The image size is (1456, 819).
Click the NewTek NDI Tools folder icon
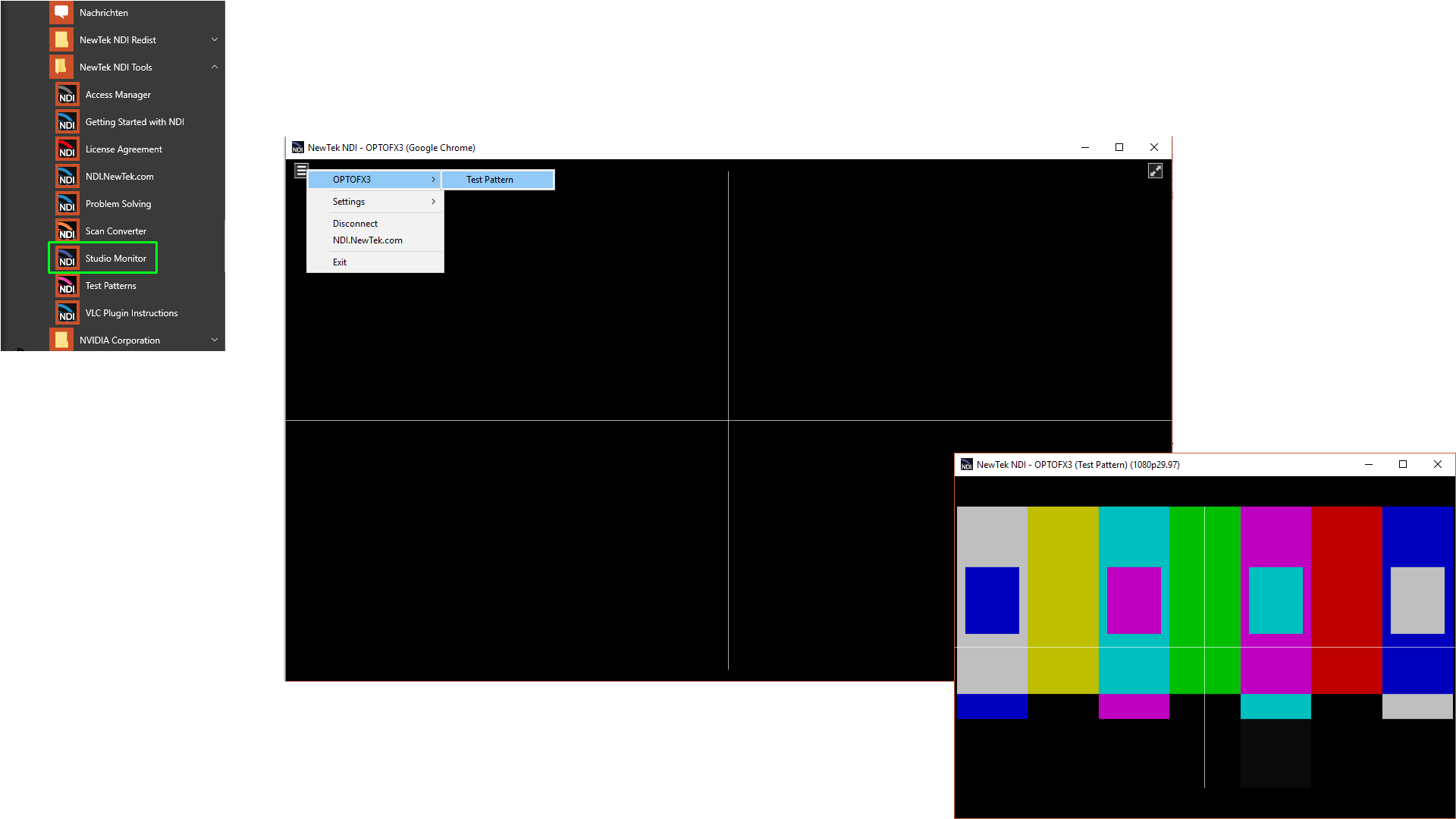(61, 67)
